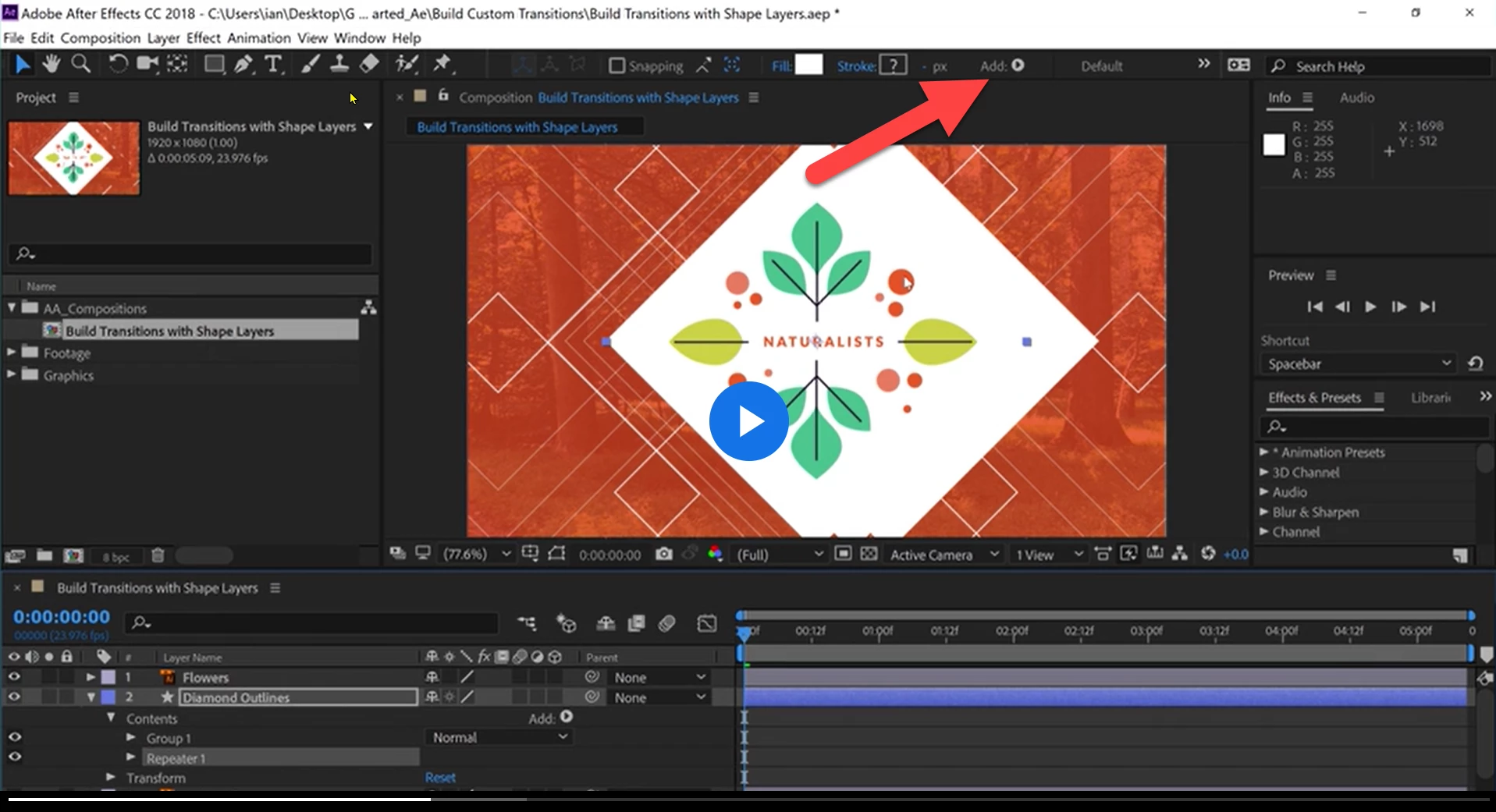
Task: Open the Active Camera view dropdown
Action: (x=944, y=554)
